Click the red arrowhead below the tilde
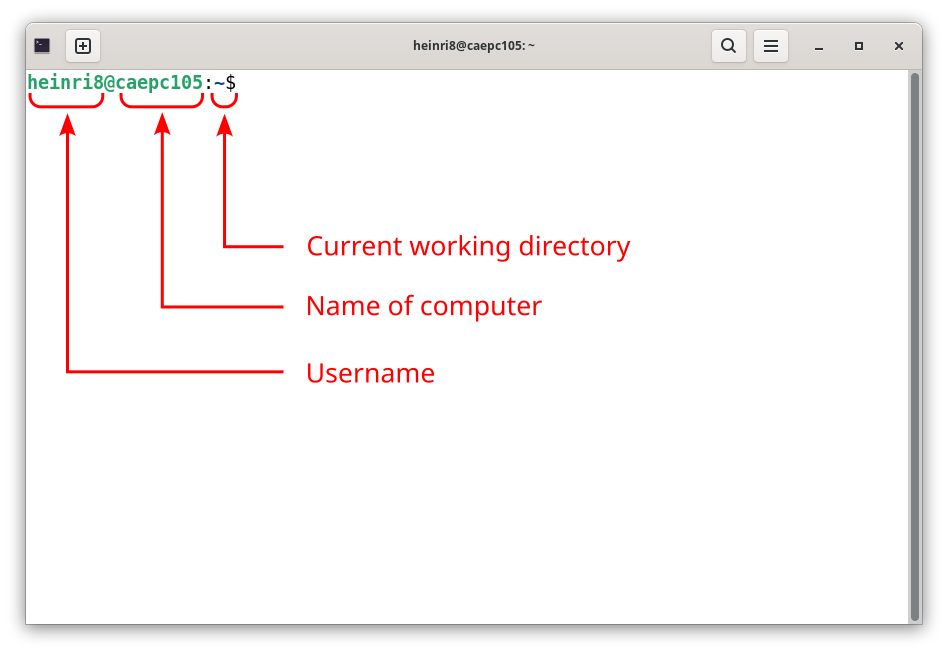The image size is (948, 653). pyautogui.click(x=224, y=124)
